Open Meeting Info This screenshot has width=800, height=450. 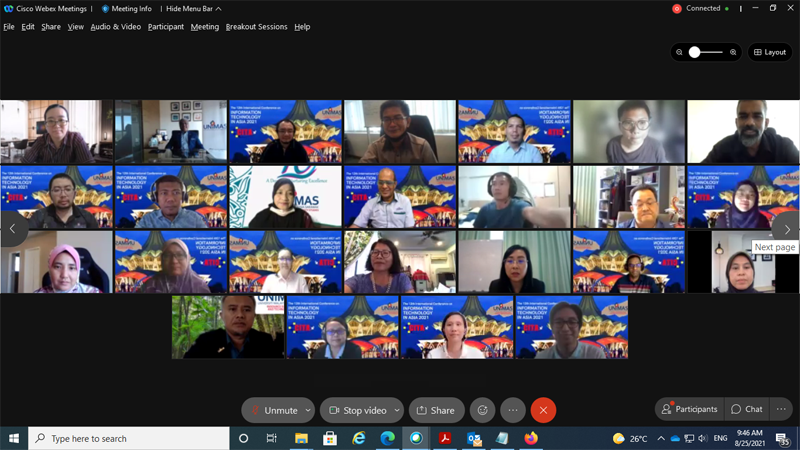126,8
